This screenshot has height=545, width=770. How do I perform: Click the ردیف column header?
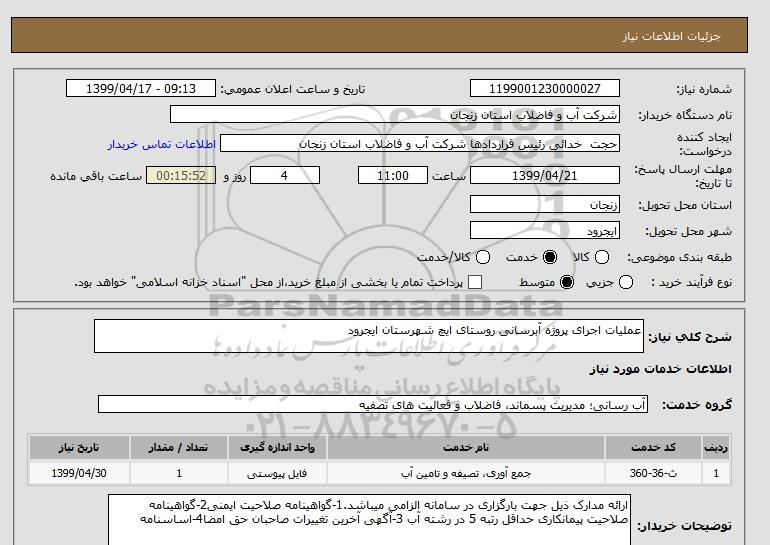716,447
